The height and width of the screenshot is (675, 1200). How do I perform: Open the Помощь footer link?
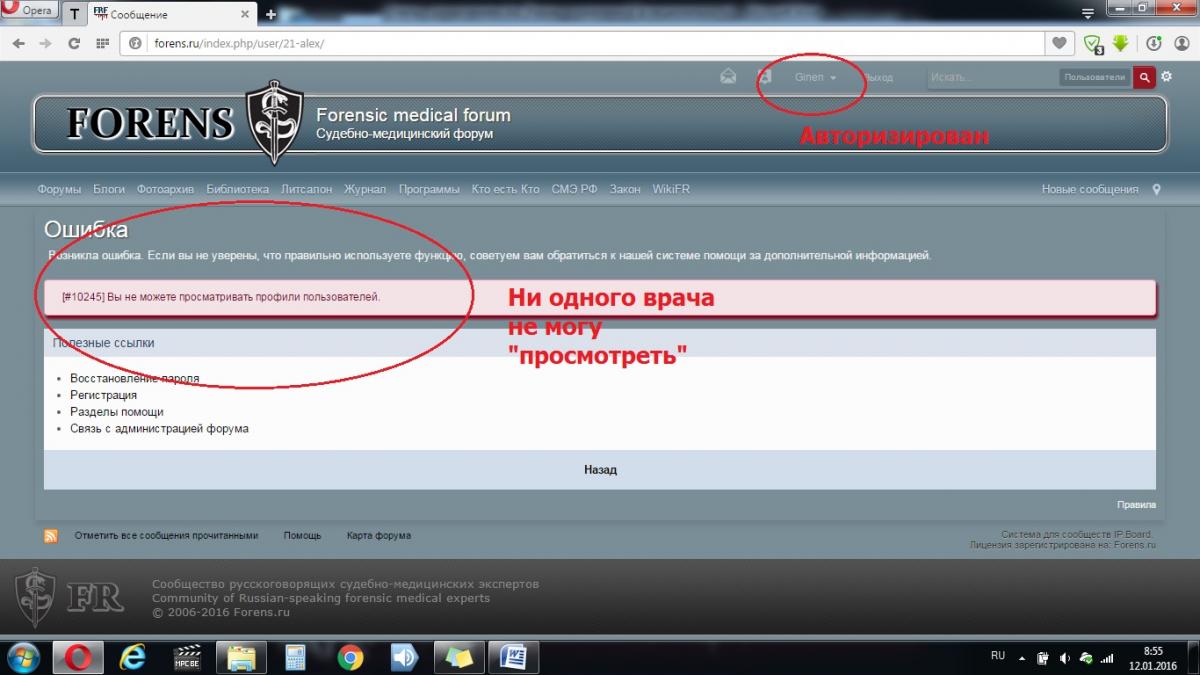pos(302,536)
